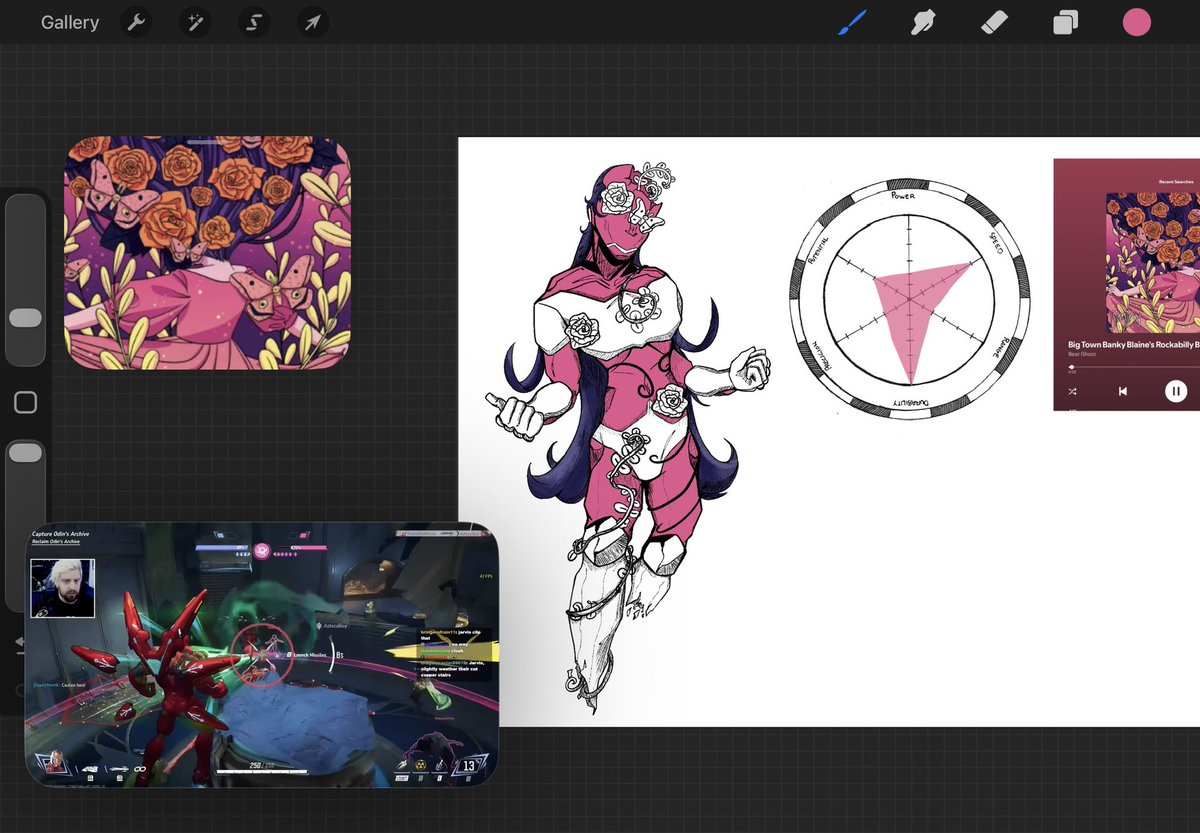Image resolution: width=1200 pixels, height=833 pixels.
Task: Click the 'Durability' label on stats wheel
Action: pos(909,402)
